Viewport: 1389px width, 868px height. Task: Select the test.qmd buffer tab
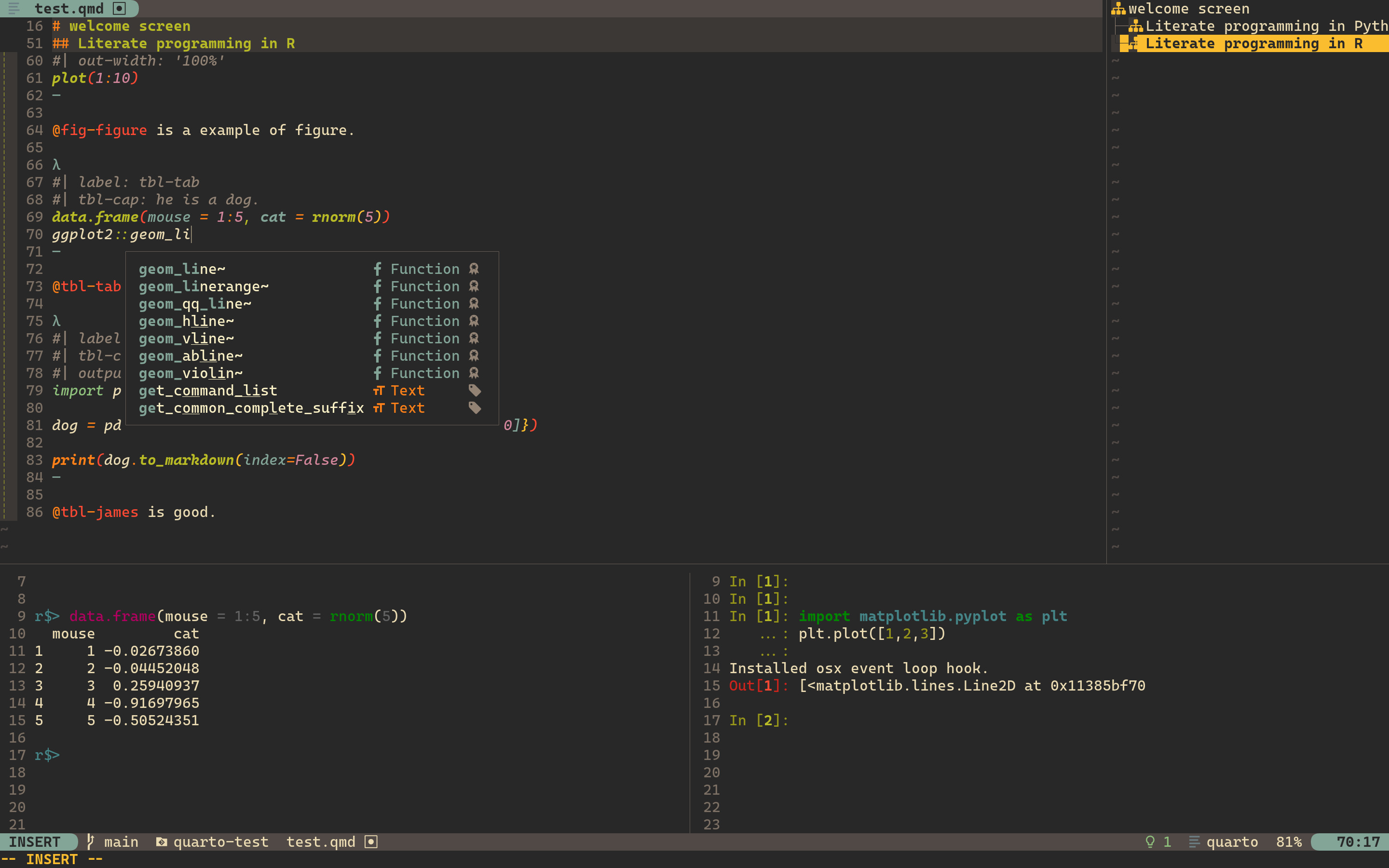tap(69, 8)
